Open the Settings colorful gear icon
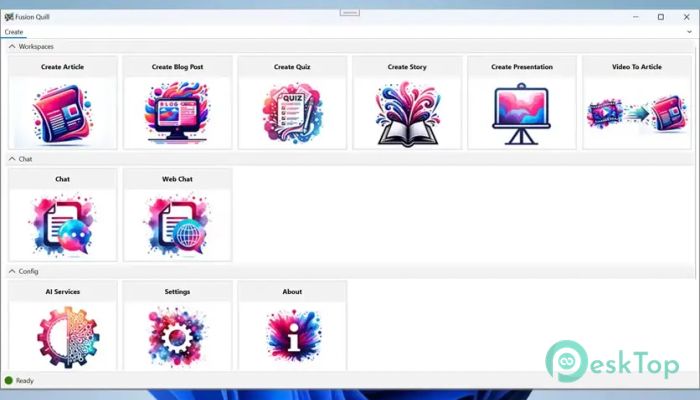This screenshot has width=700, height=400. (177, 337)
